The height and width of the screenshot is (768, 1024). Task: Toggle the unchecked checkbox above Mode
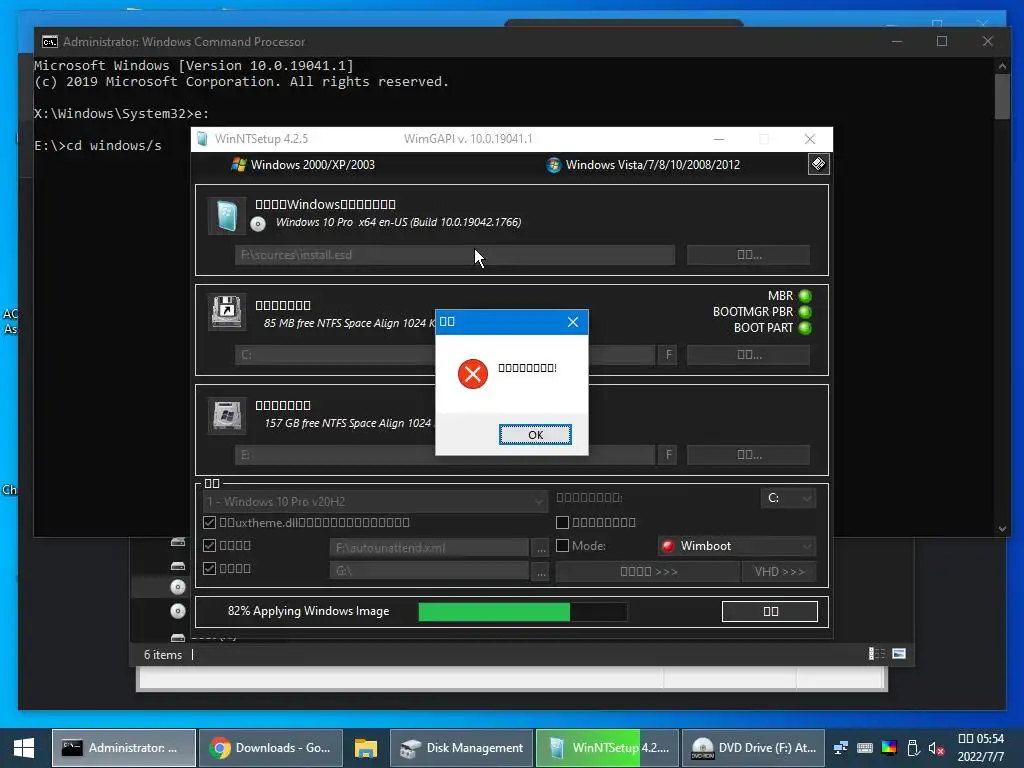pyautogui.click(x=562, y=522)
